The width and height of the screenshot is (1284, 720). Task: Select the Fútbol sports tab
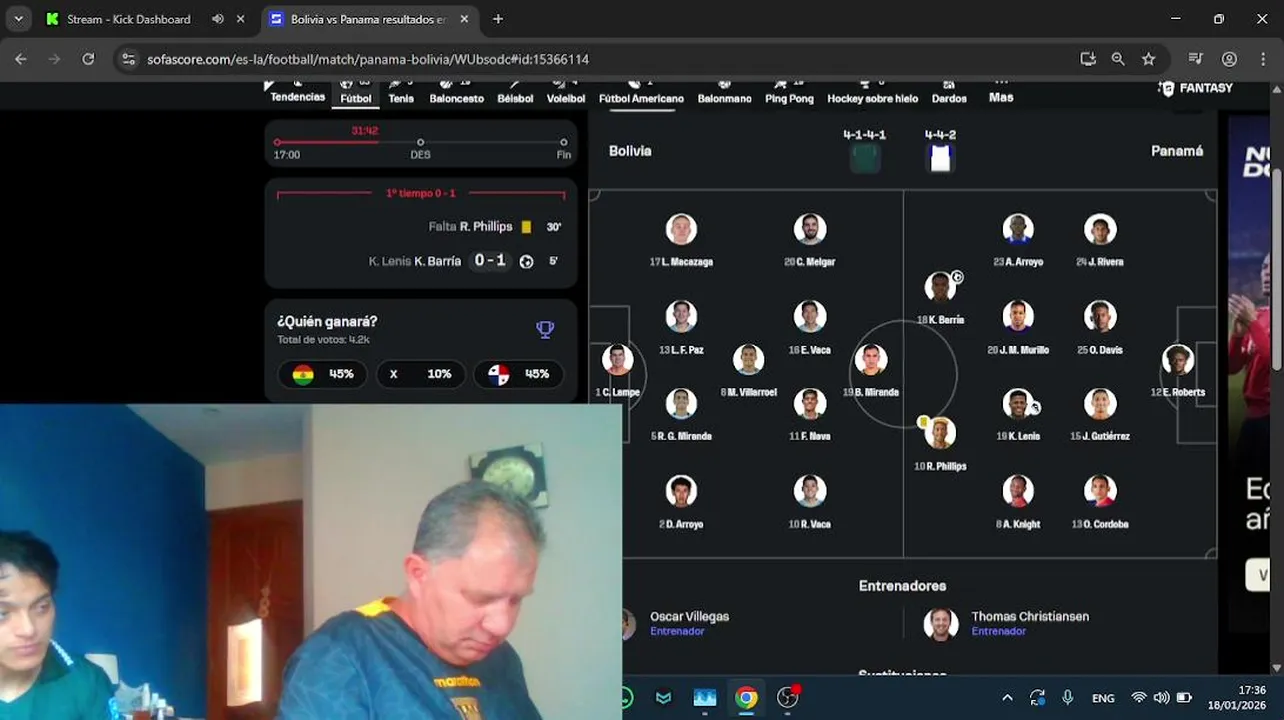point(355,92)
